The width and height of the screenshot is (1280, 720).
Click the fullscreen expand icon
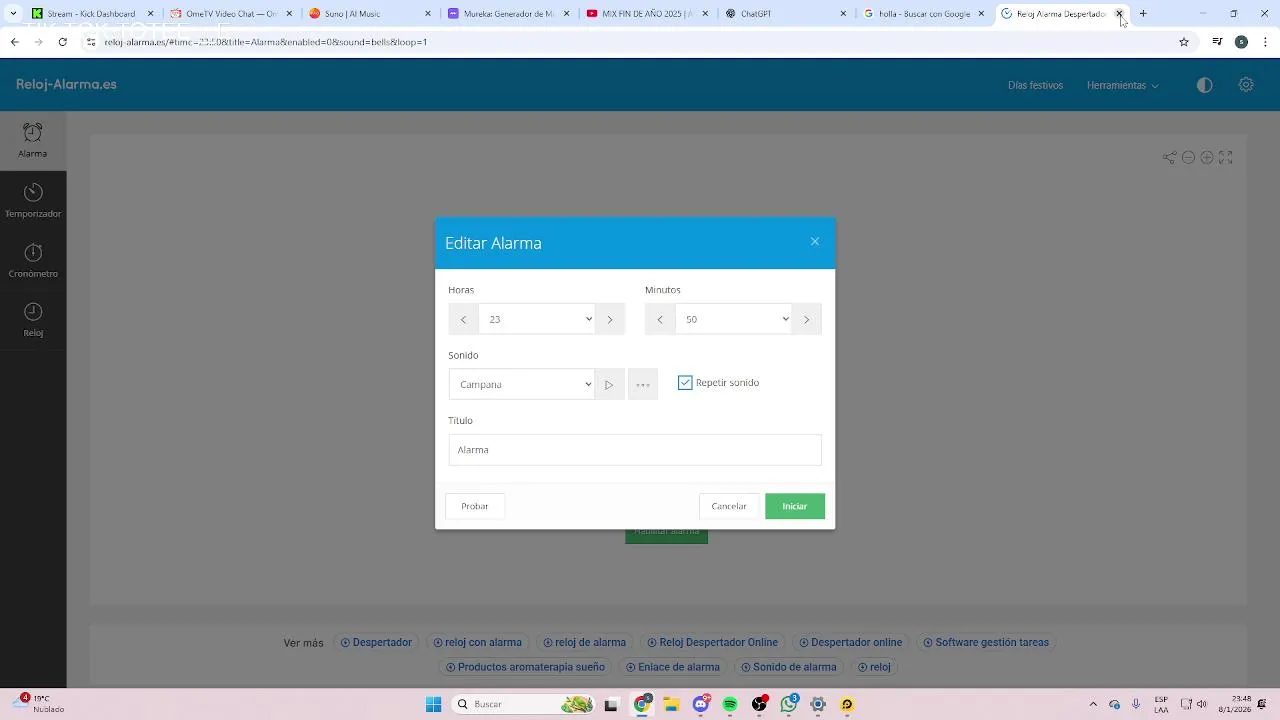pyautogui.click(x=1226, y=157)
